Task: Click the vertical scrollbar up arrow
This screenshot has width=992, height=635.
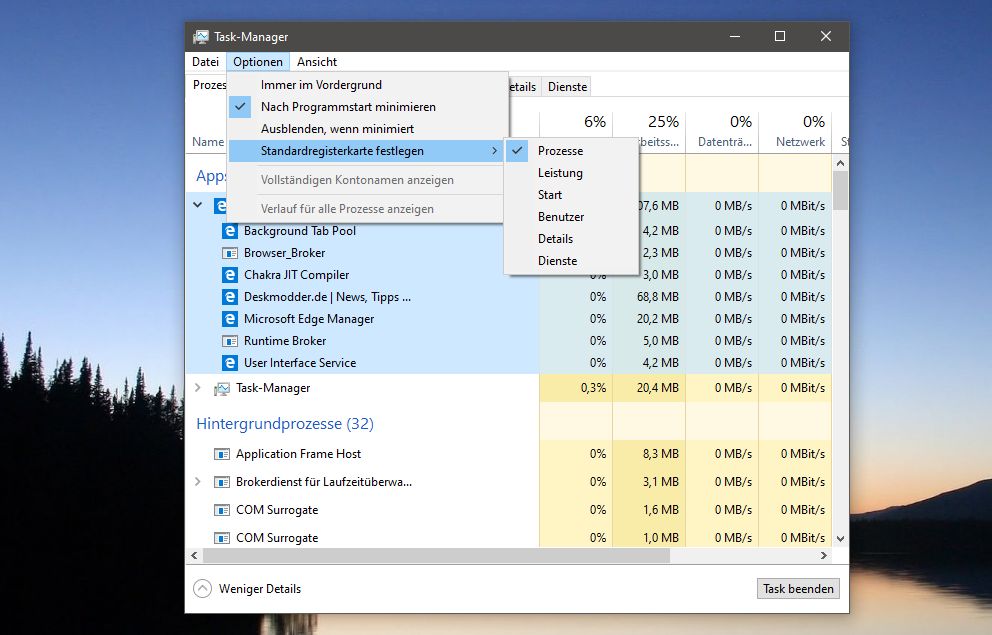Action: (x=840, y=163)
